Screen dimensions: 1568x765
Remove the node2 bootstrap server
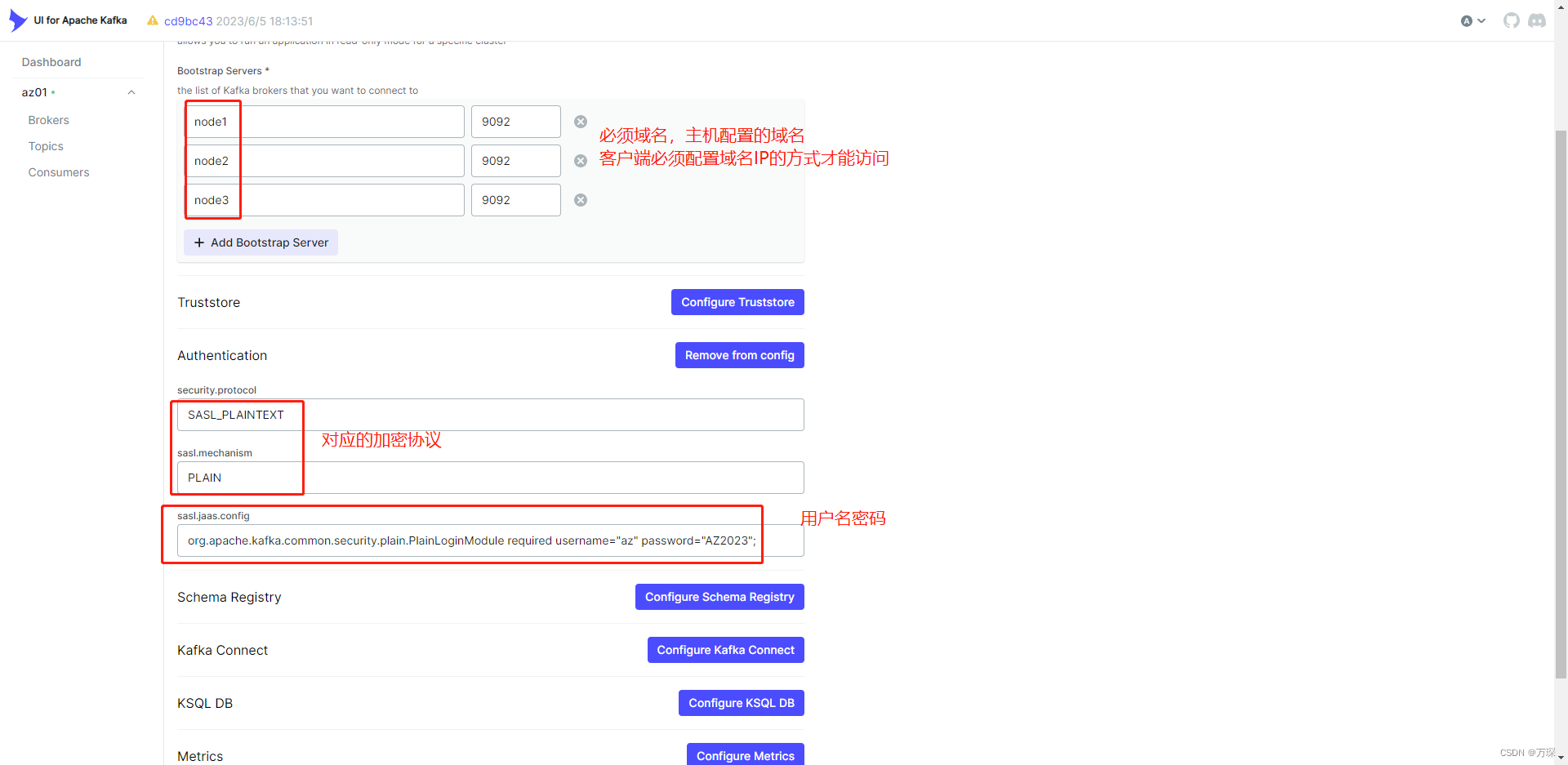click(x=581, y=161)
